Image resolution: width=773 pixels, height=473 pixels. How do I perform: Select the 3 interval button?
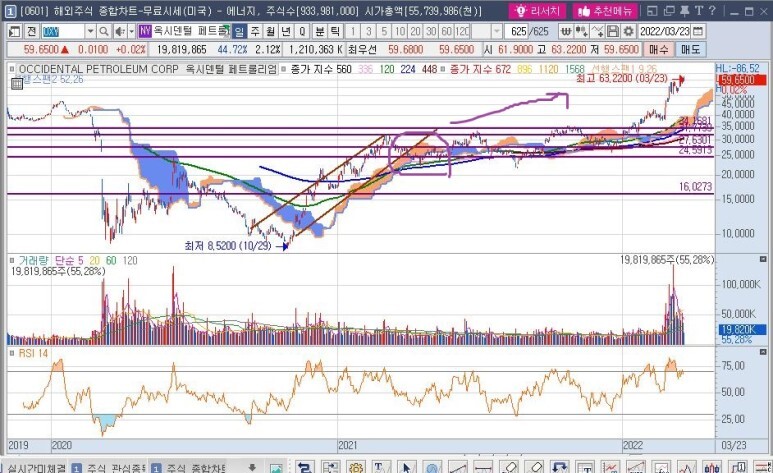click(x=368, y=32)
